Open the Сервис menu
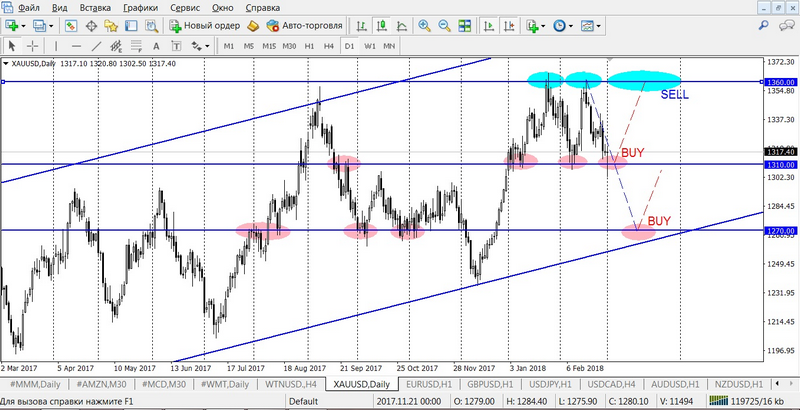The height and width of the screenshot is (410, 800). (x=184, y=7)
